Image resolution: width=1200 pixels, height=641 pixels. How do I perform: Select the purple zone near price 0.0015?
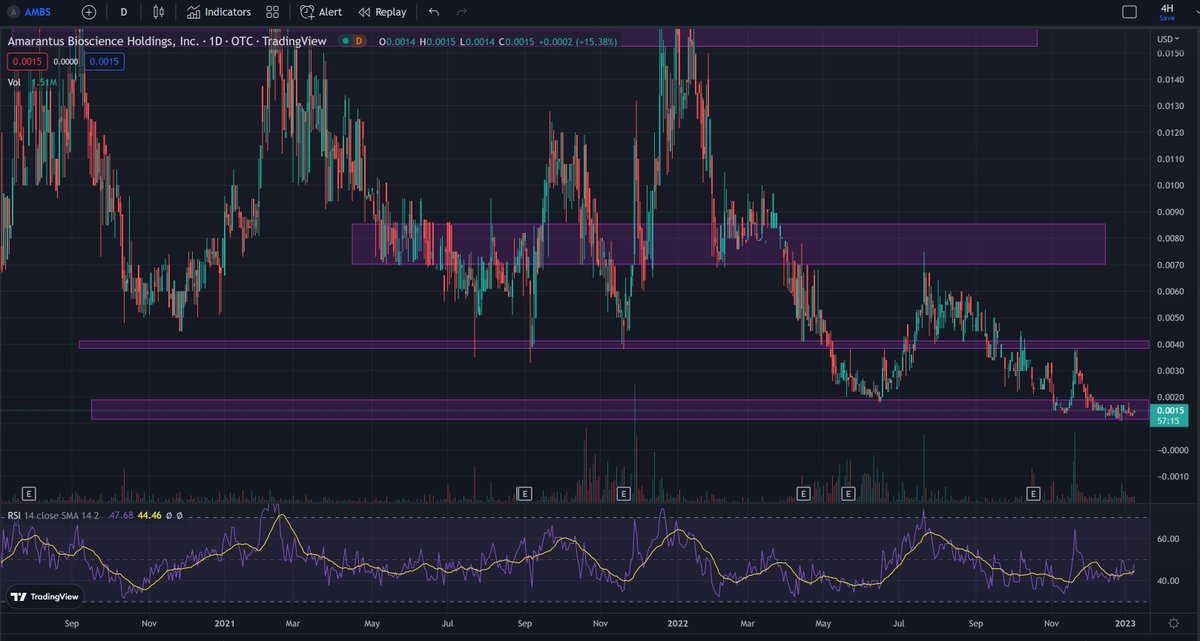pyautogui.click(x=619, y=410)
